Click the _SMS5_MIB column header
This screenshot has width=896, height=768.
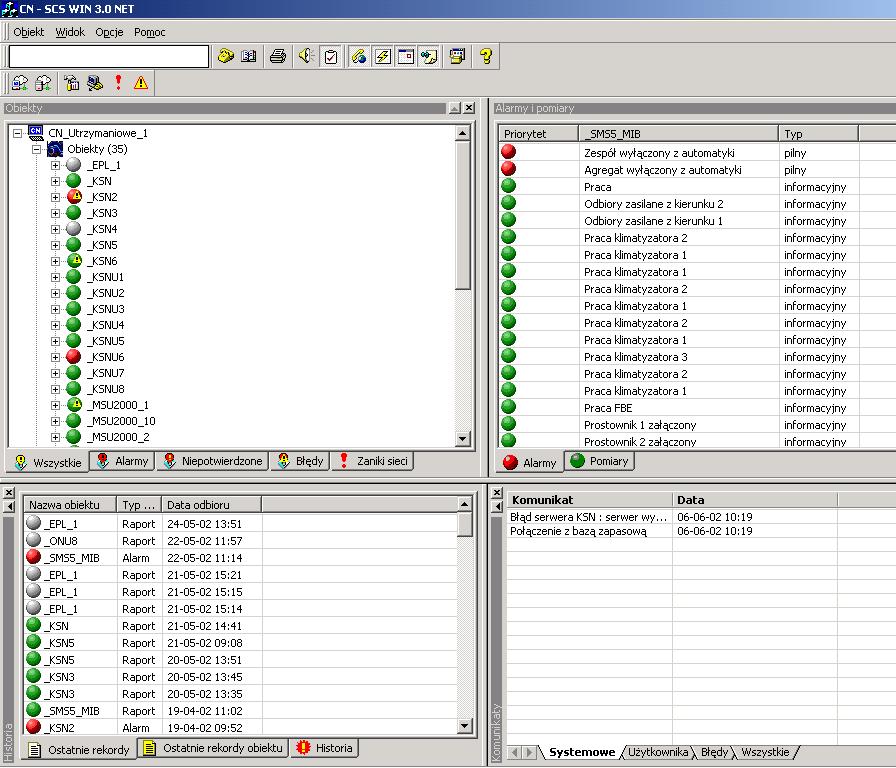coord(678,134)
